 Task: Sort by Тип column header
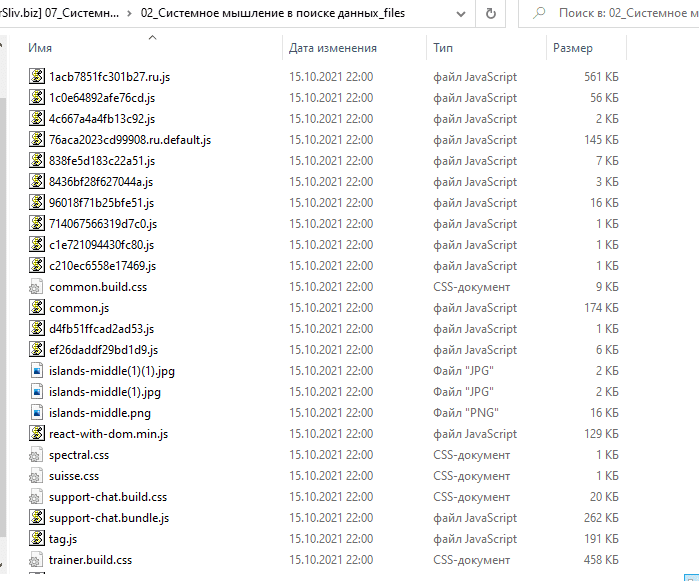tap(443, 48)
